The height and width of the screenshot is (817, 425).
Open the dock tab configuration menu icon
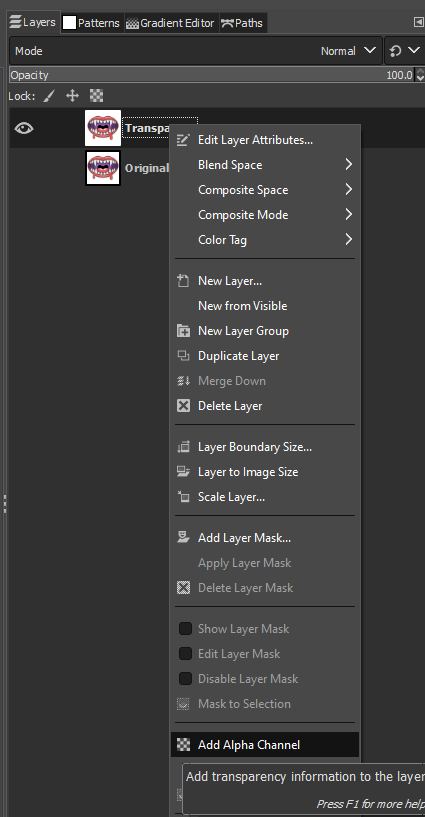click(x=418, y=22)
